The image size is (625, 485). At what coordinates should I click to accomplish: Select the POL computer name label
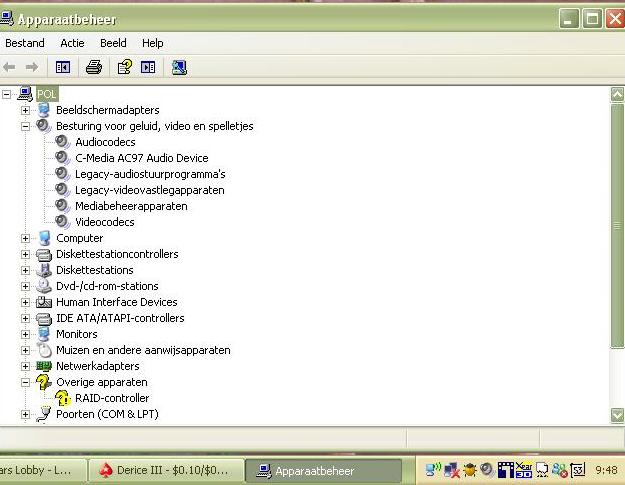click(x=47, y=94)
